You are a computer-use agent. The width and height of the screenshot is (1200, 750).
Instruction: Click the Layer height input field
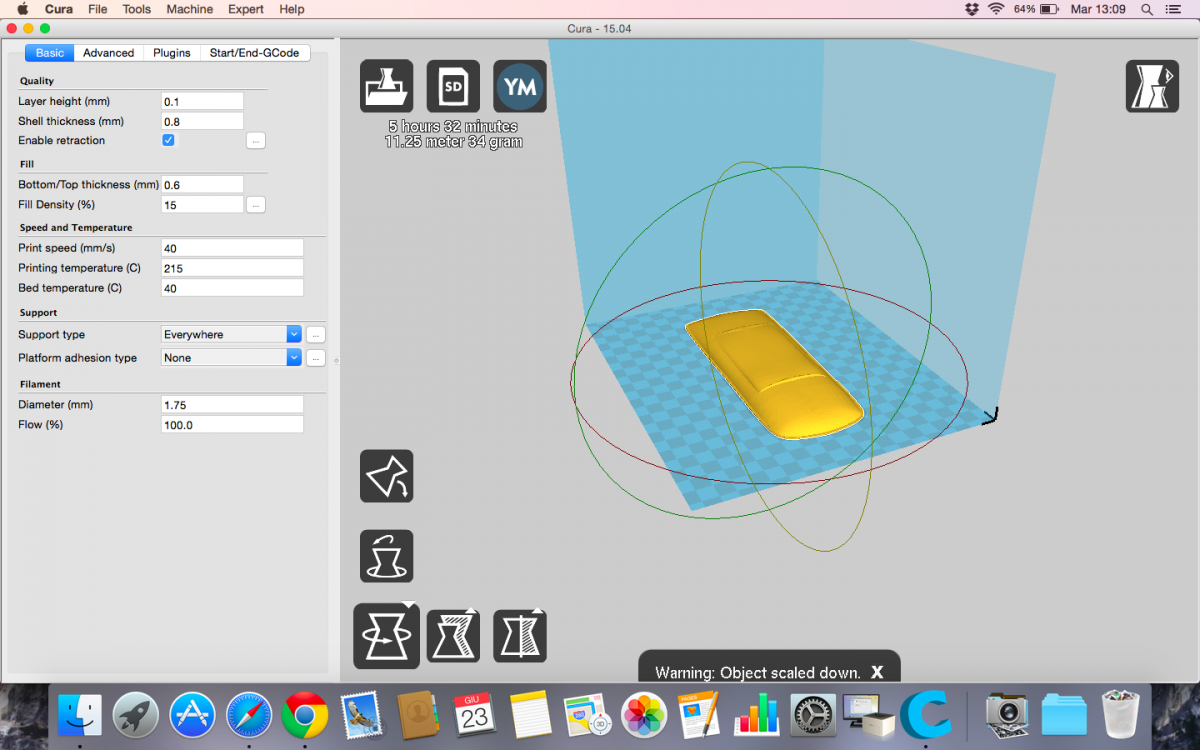click(203, 101)
